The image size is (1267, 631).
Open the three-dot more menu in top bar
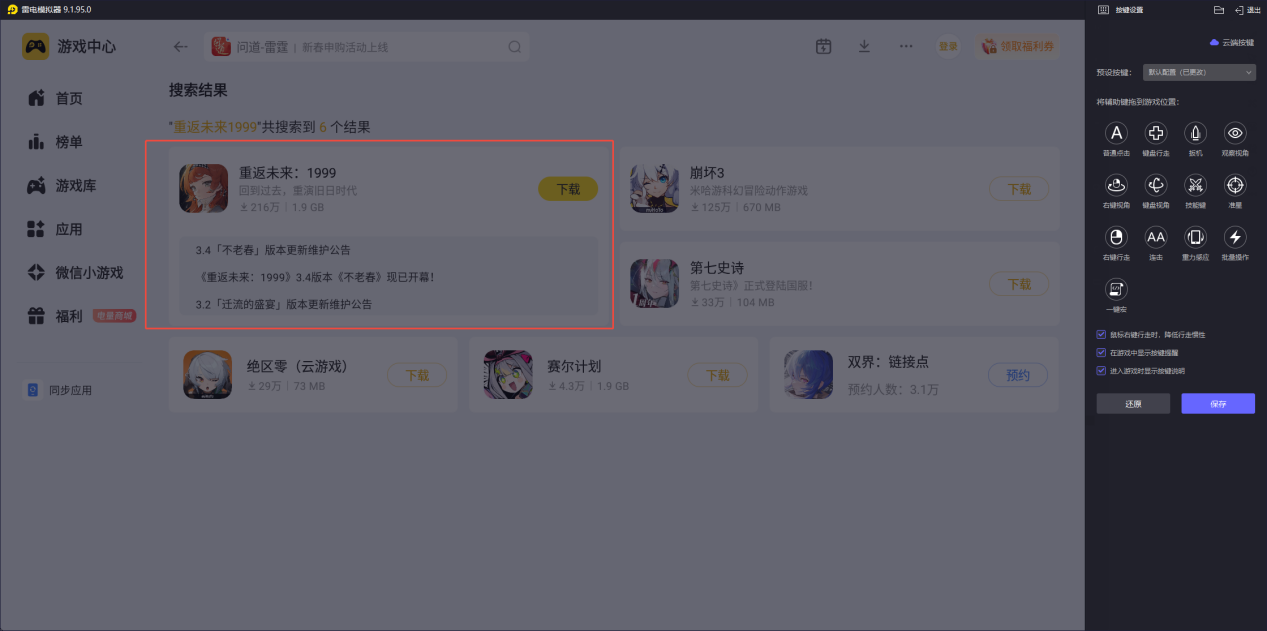click(906, 46)
